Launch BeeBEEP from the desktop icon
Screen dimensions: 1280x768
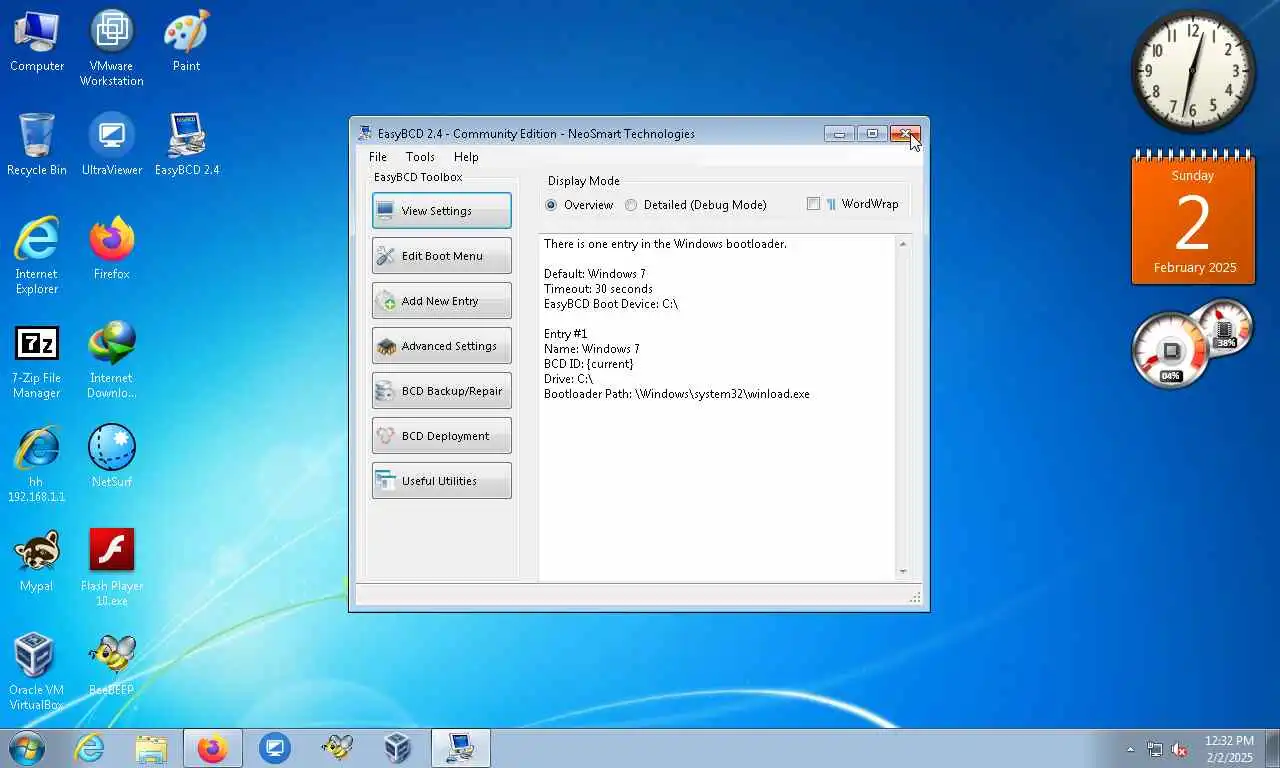coord(112,664)
